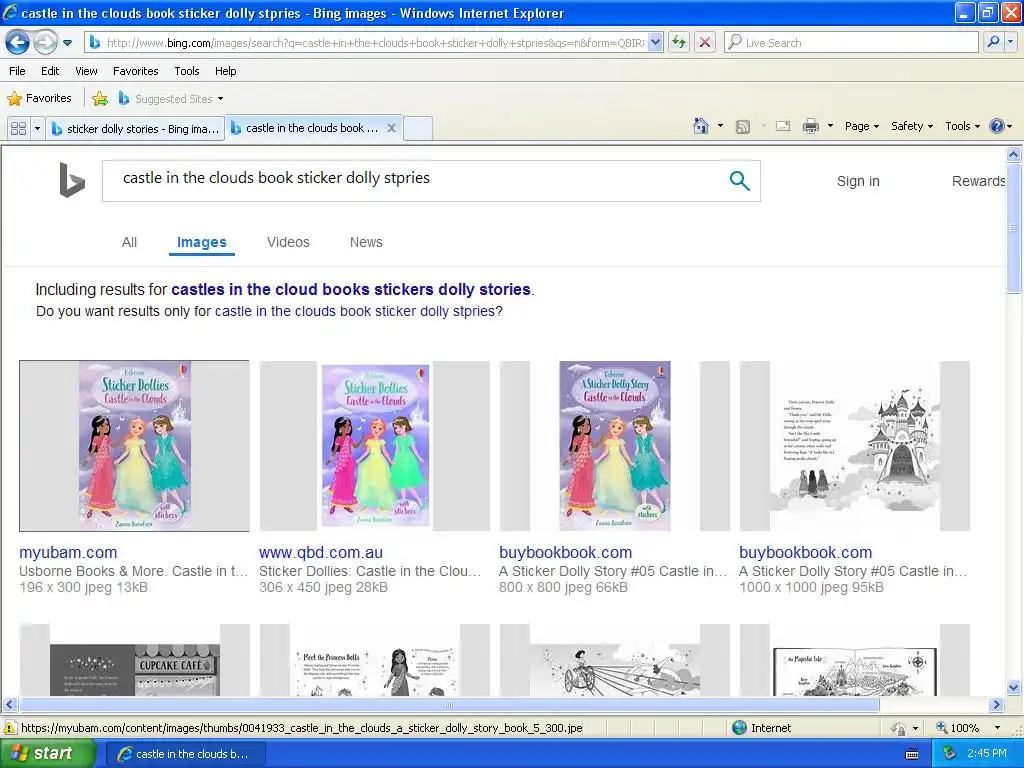Click the www.qbd.com.au source link

click(321, 552)
